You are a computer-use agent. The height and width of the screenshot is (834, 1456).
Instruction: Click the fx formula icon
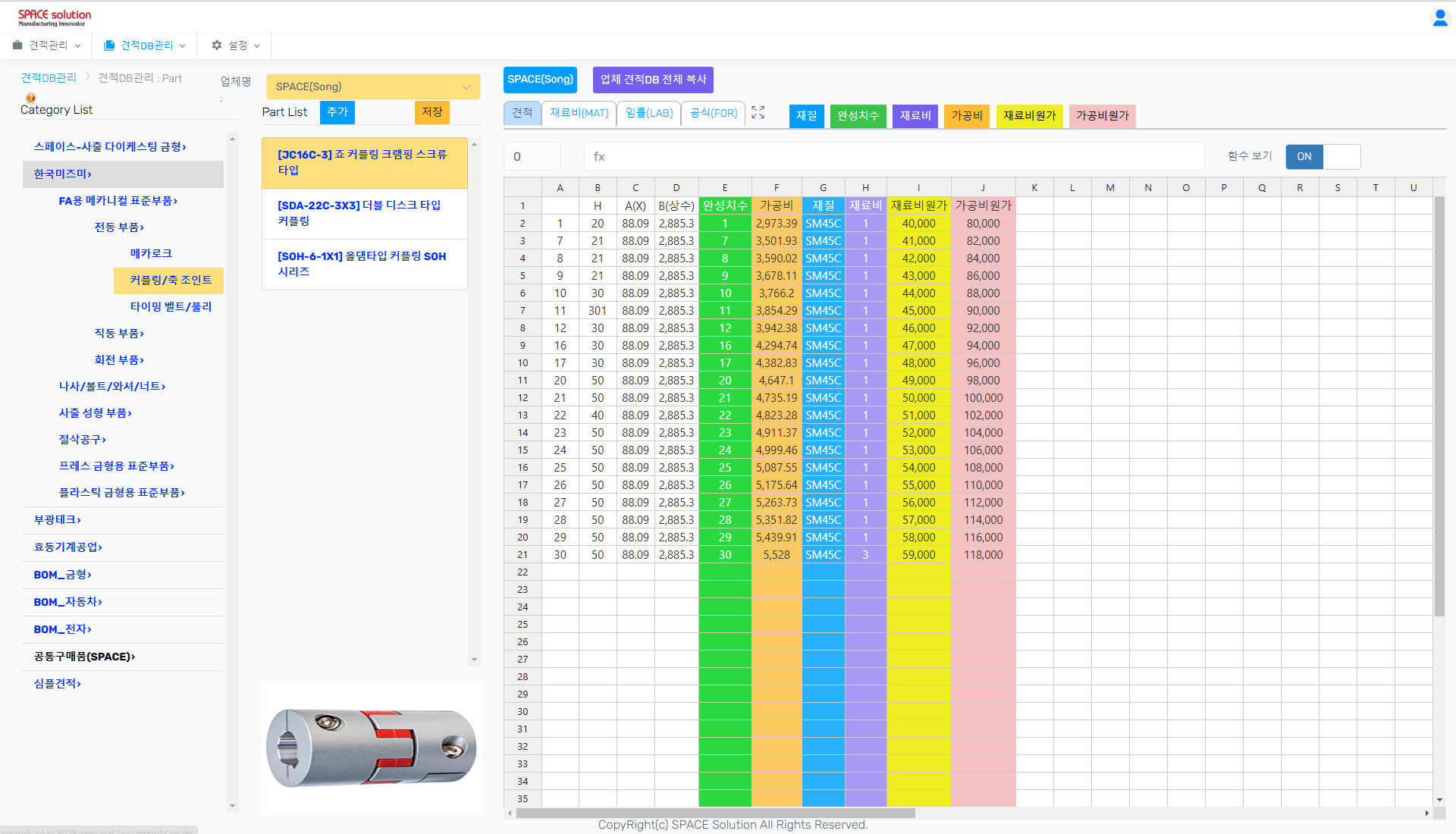[x=599, y=157]
